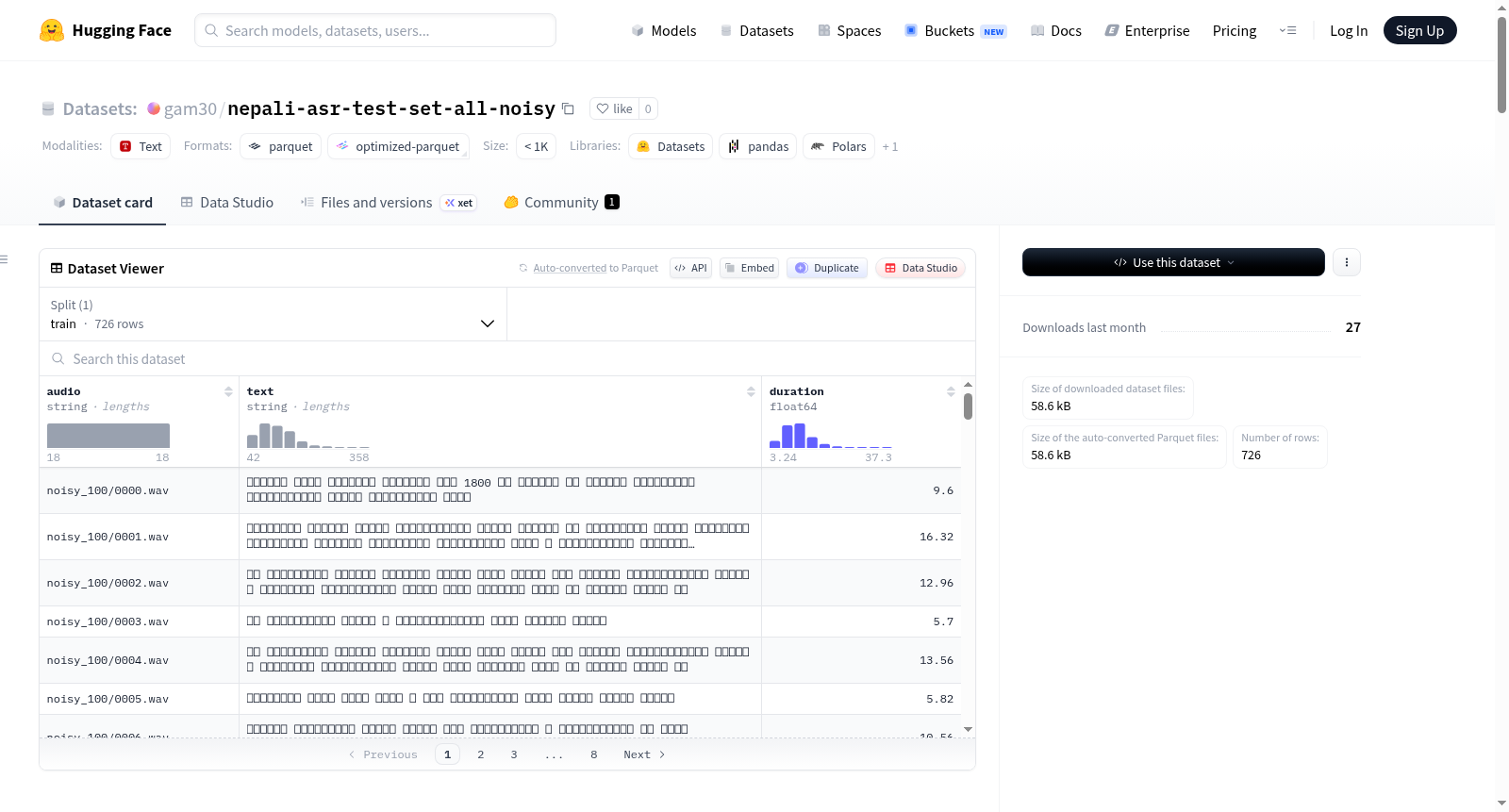Image resolution: width=1509 pixels, height=812 pixels.
Task: Select the Polars library tag
Action: (838, 146)
